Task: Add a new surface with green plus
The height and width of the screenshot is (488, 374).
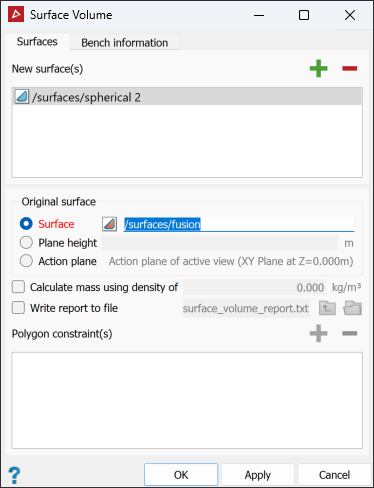Action: click(x=318, y=68)
